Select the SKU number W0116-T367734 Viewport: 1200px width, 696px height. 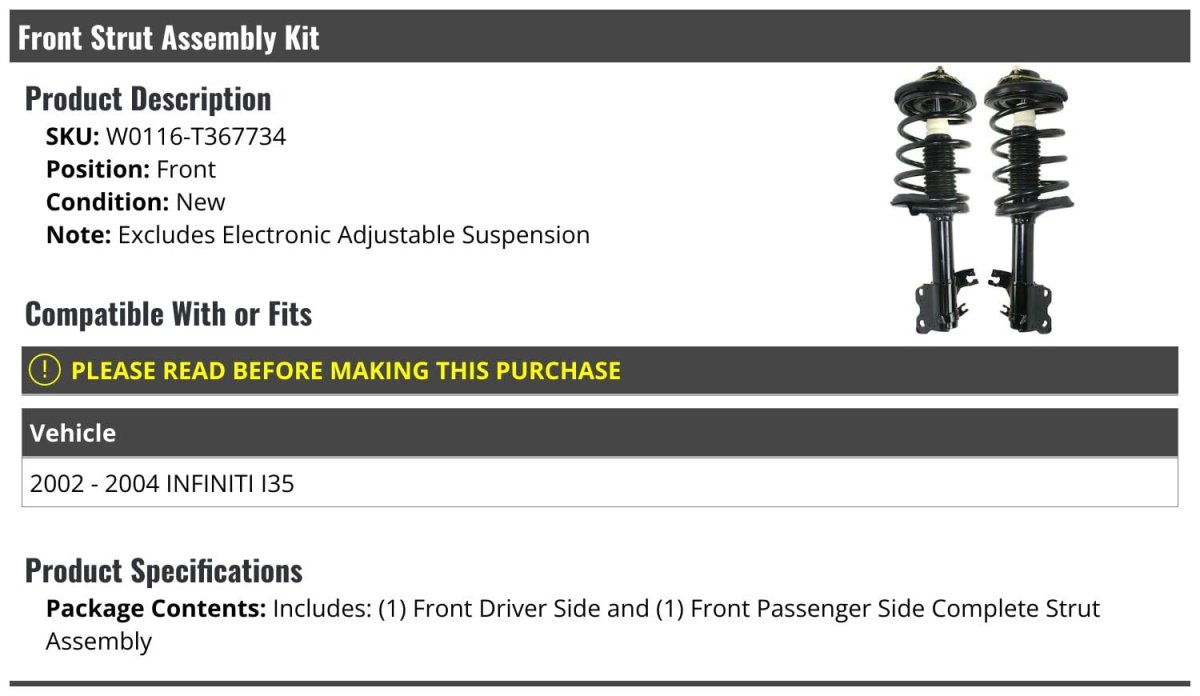coord(196,137)
